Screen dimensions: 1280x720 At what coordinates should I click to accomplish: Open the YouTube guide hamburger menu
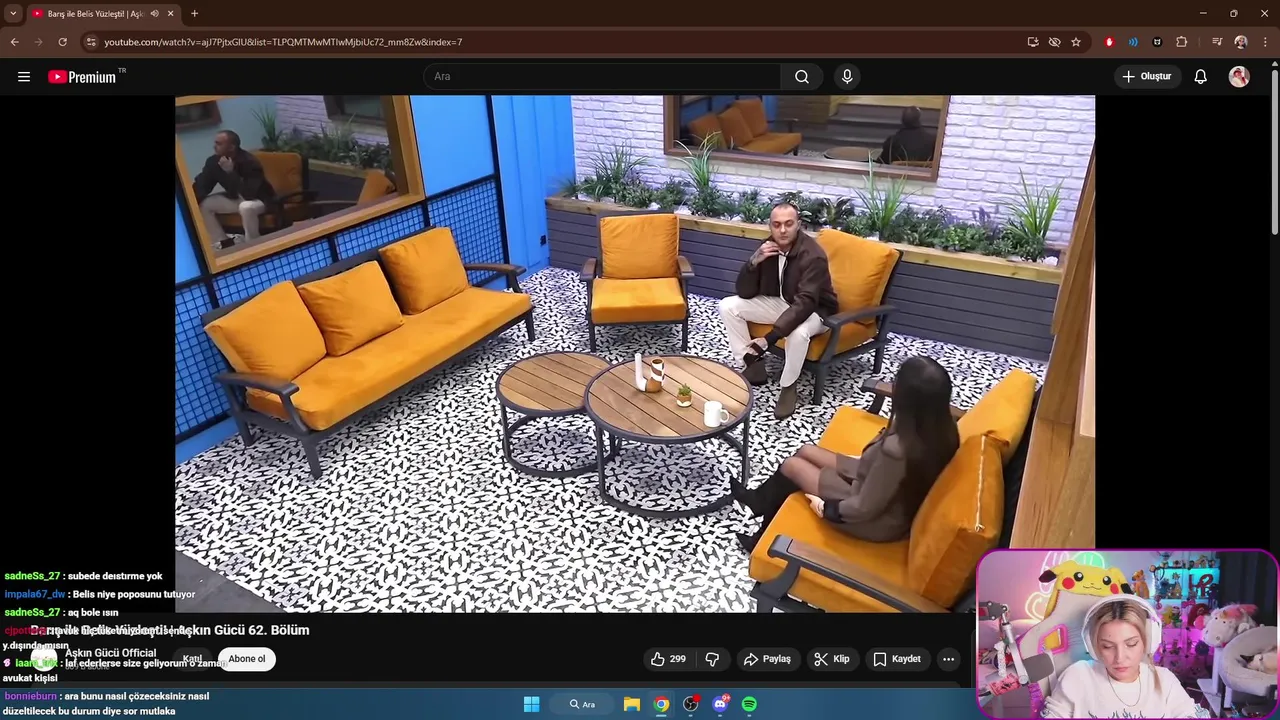point(24,77)
